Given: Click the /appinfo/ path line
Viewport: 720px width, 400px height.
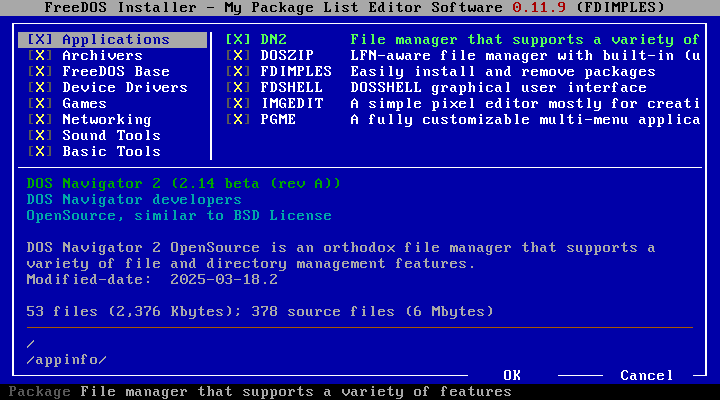Looking at the screenshot, I should 66,360.
